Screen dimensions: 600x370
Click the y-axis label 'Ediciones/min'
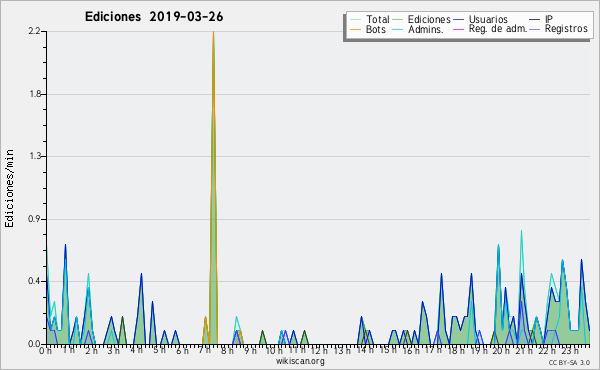coord(9,188)
